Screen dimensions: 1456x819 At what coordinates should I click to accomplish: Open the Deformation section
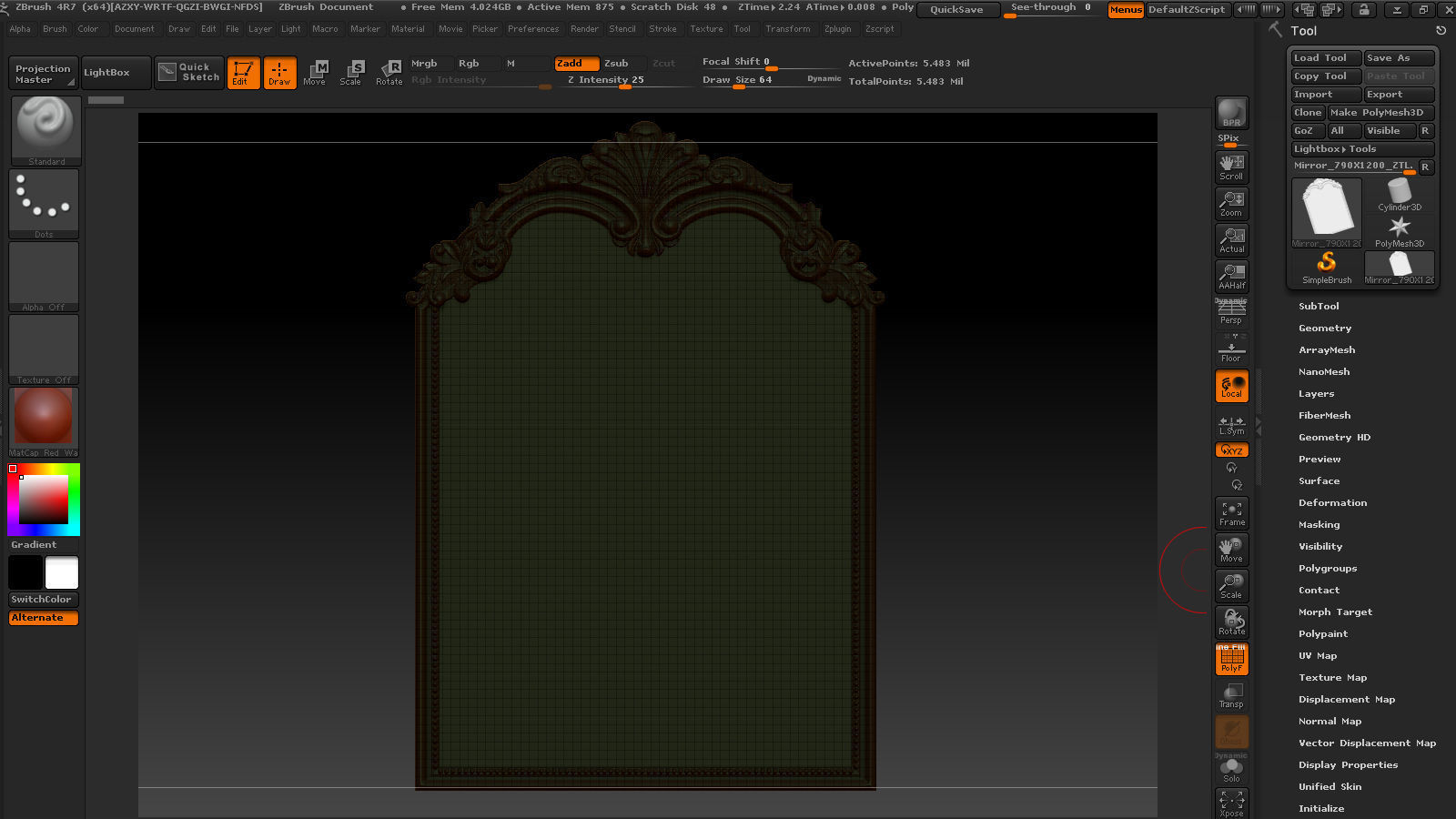click(x=1332, y=503)
